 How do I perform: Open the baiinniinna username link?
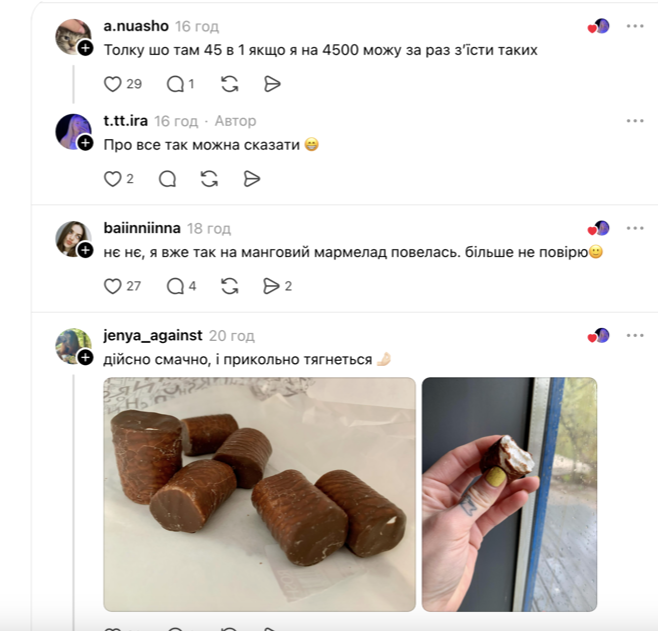click(141, 228)
